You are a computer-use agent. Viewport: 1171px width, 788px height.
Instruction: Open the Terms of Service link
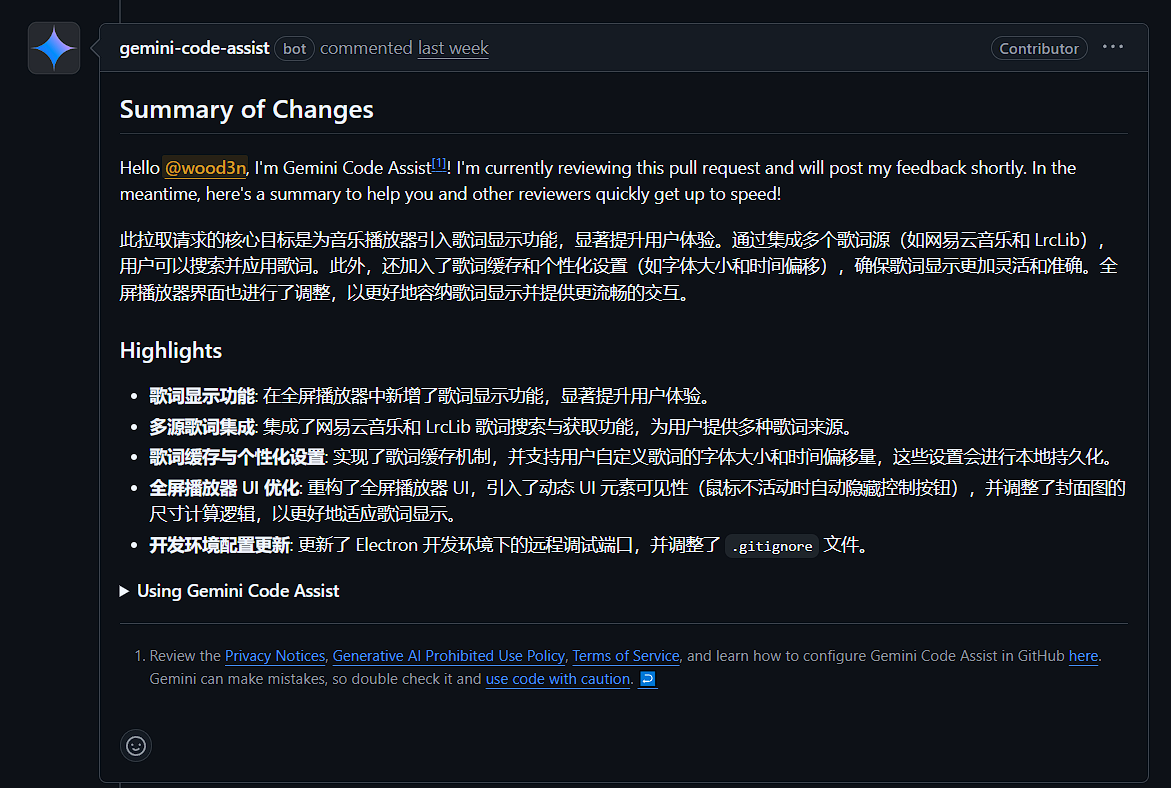pos(626,656)
